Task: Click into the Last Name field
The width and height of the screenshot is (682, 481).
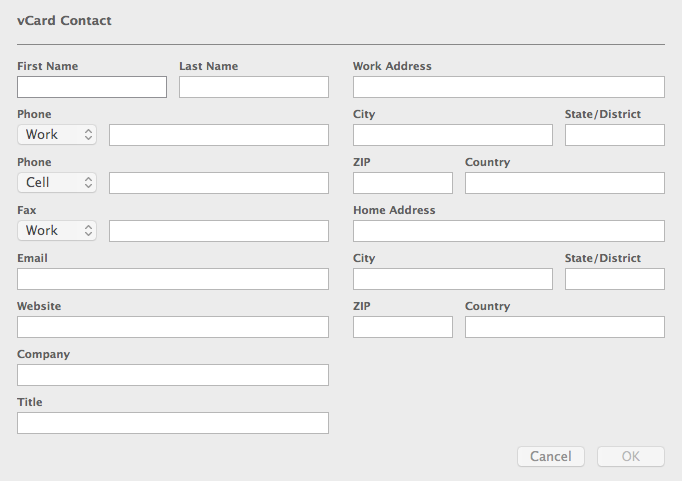Action: coord(254,87)
